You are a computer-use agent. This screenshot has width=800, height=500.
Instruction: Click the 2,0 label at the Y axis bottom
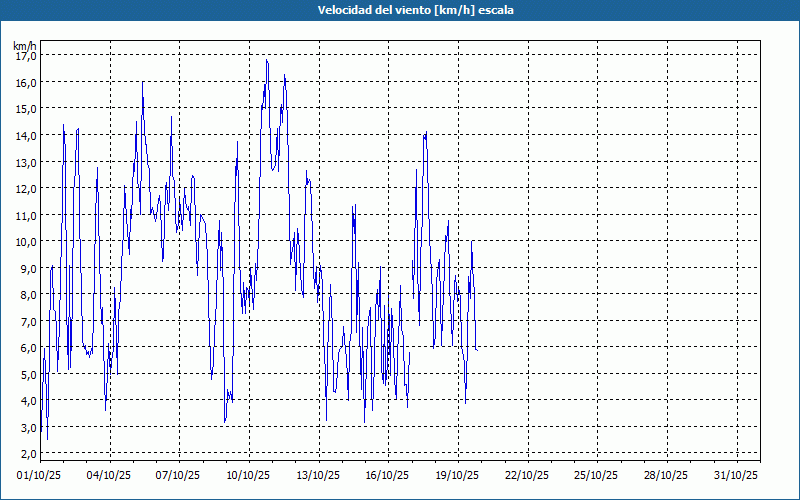click(x=28, y=454)
